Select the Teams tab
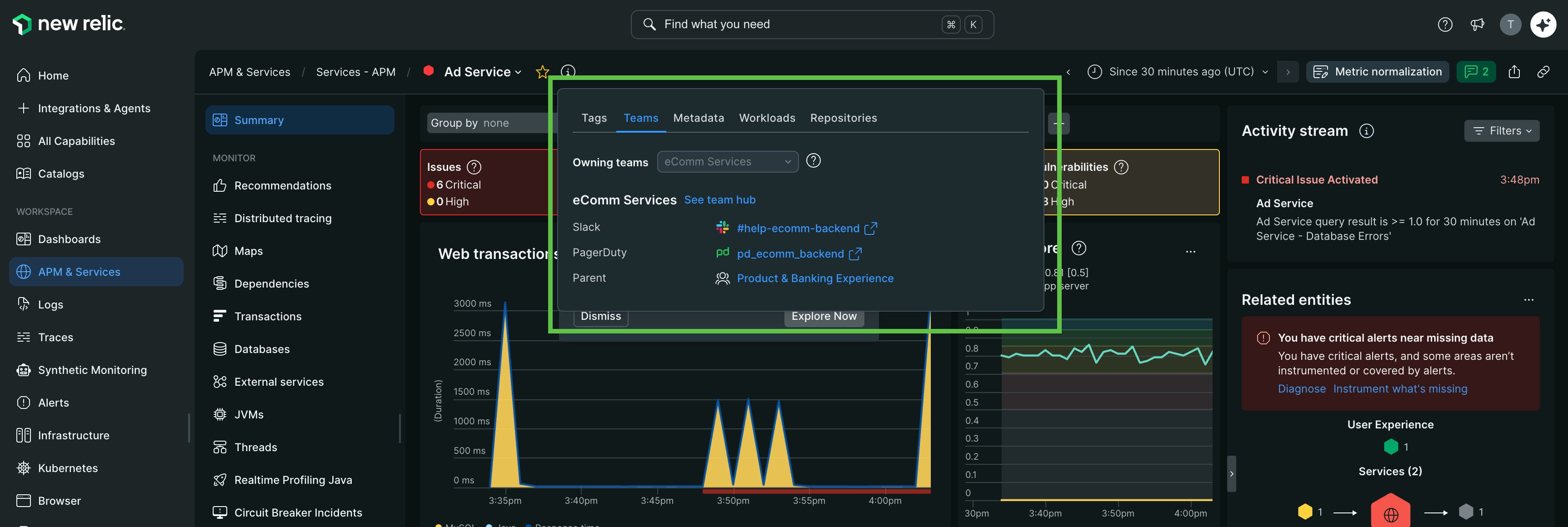Image resolution: width=1568 pixels, height=527 pixels. [x=640, y=118]
